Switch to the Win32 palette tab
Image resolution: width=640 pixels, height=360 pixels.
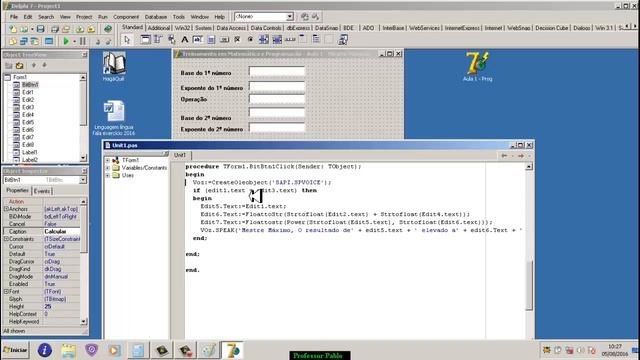click(182, 28)
